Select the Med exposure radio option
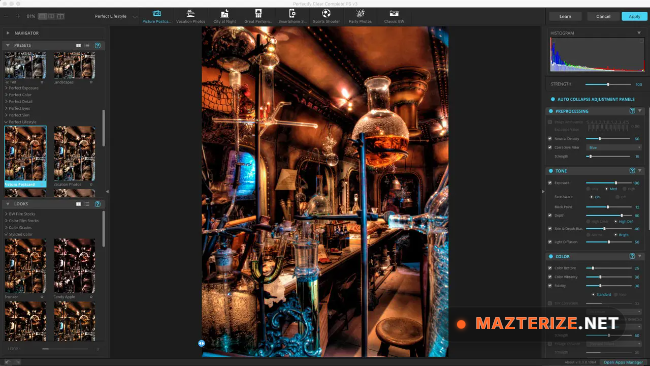Image resolution: width=650 pixels, height=366 pixels. (607, 189)
